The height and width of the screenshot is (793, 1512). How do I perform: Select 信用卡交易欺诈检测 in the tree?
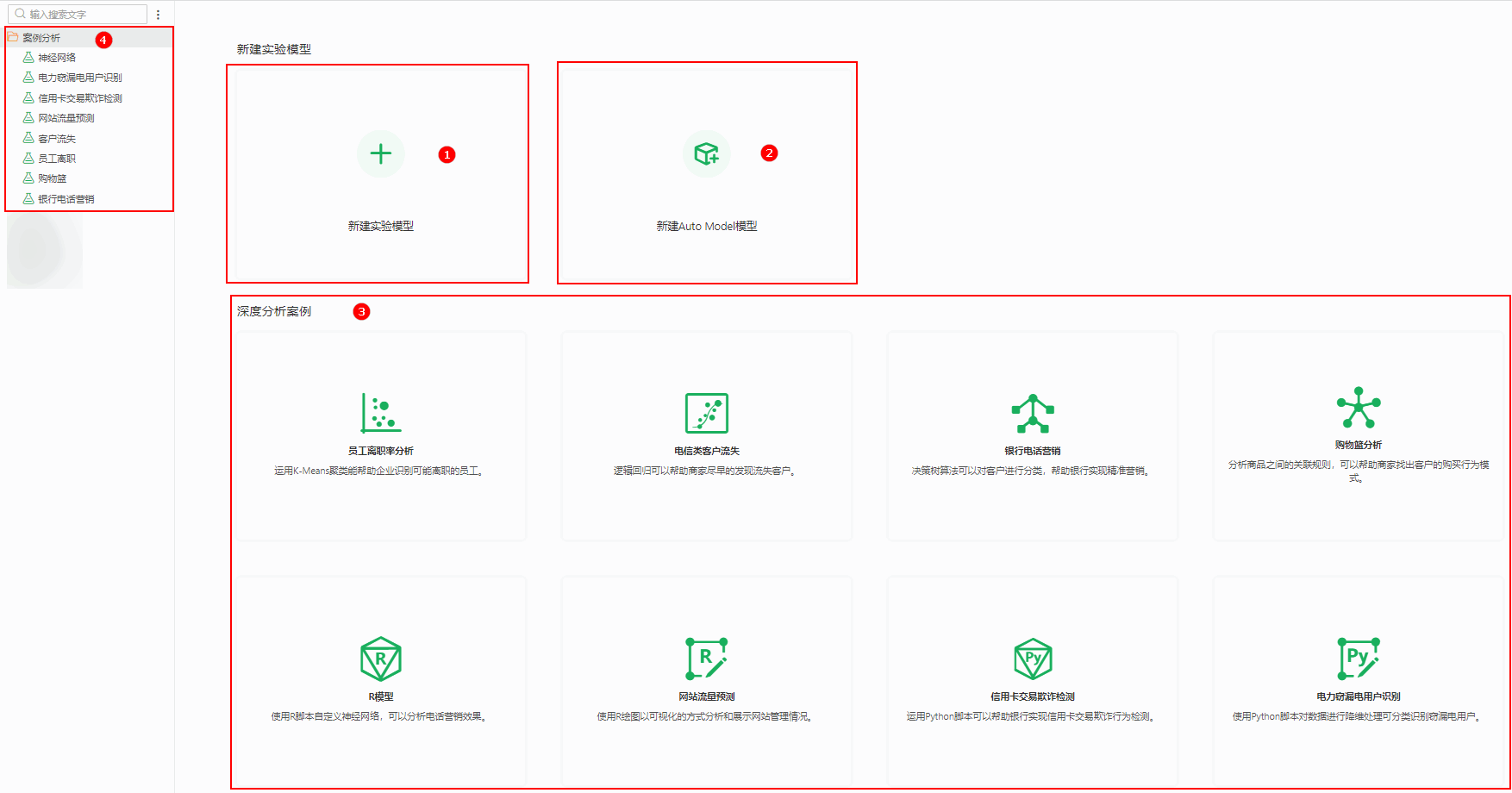80,98
